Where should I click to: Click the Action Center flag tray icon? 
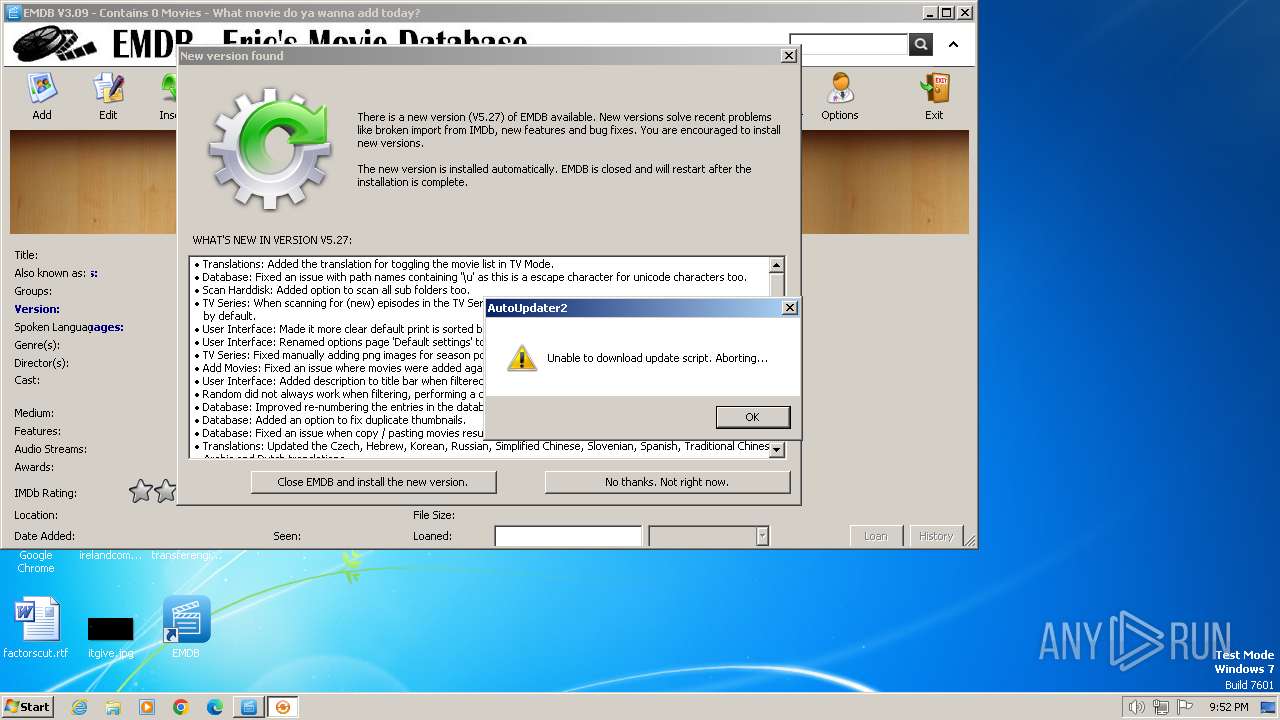tap(1183, 707)
